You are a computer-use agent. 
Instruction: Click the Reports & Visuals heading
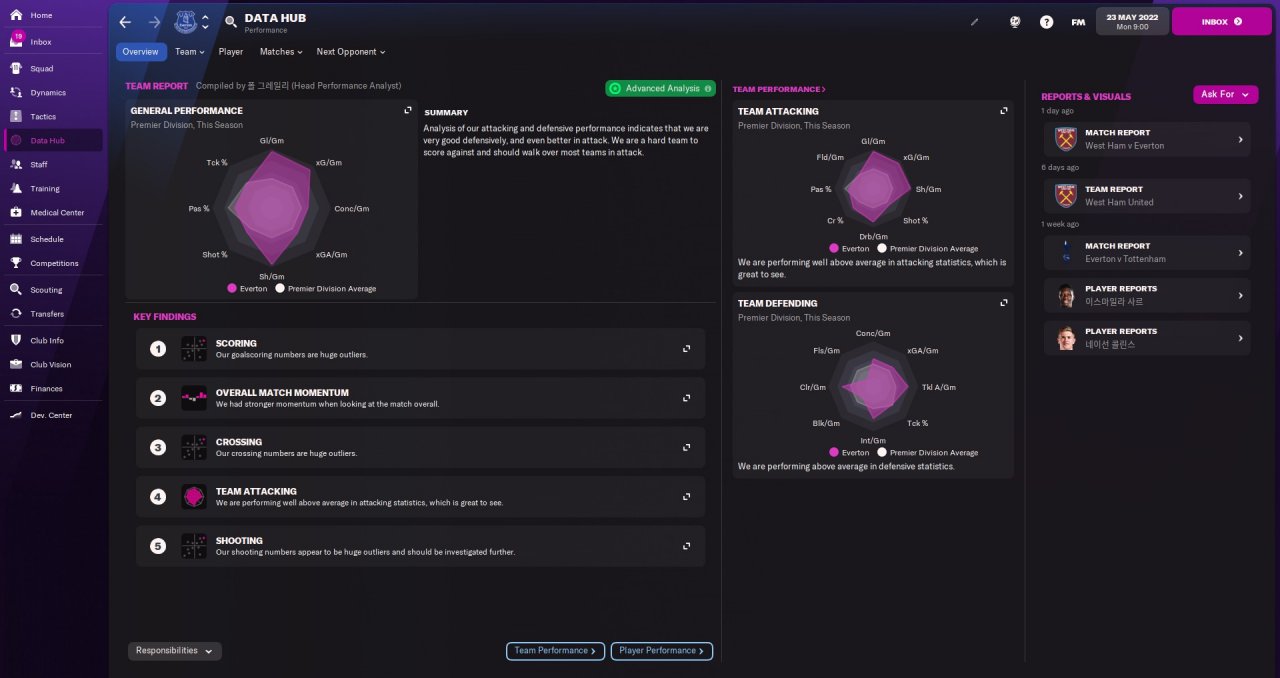[x=1086, y=97]
